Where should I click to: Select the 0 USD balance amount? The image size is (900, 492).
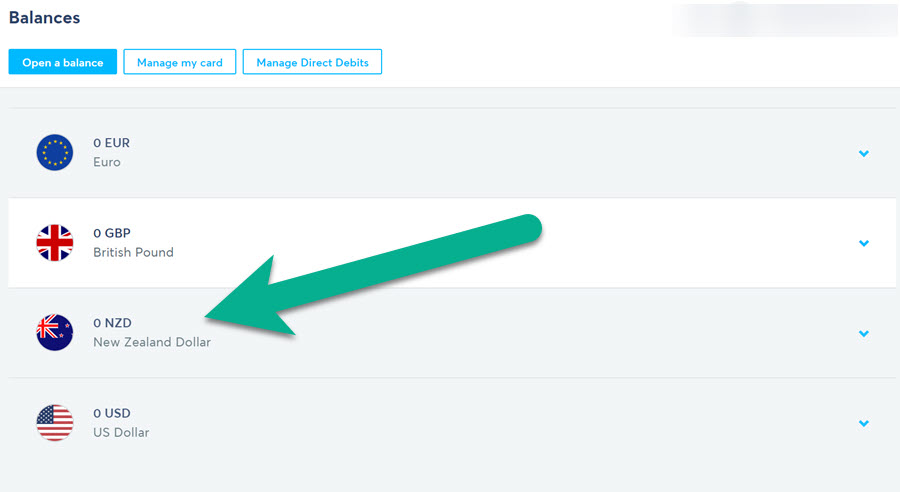[x=112, y=413]
